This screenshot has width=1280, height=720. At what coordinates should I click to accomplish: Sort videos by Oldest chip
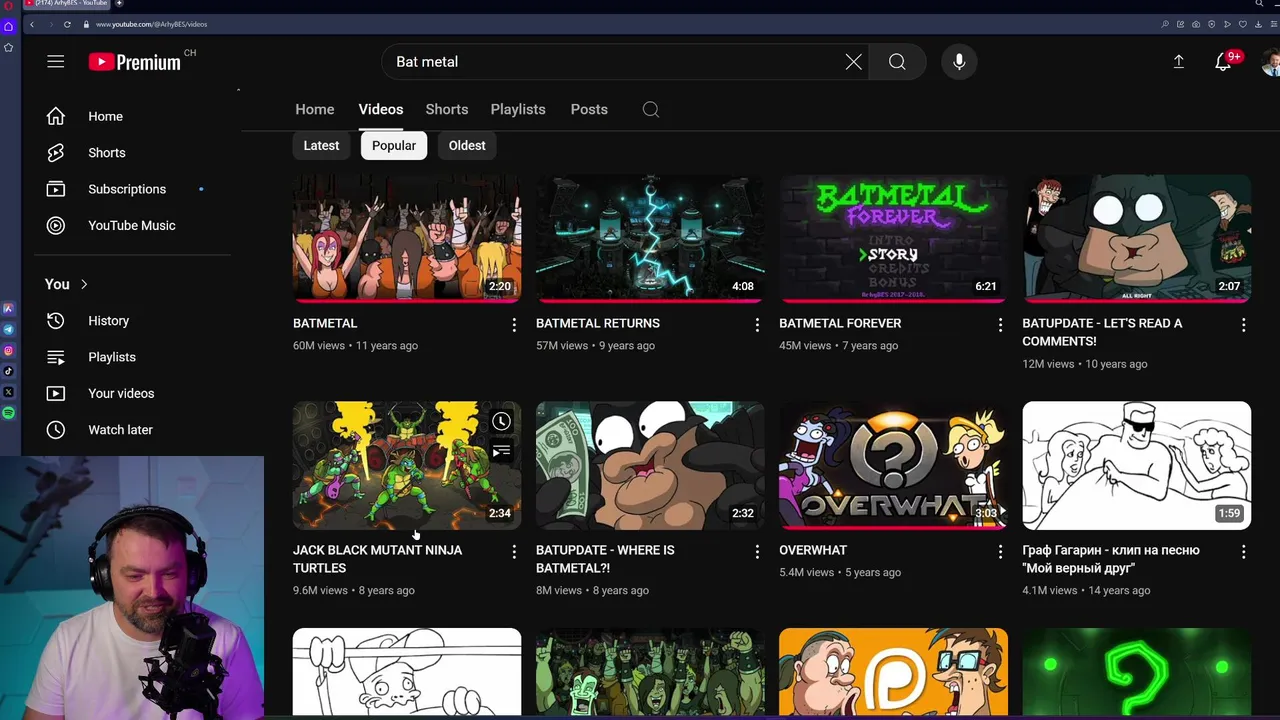467,145
